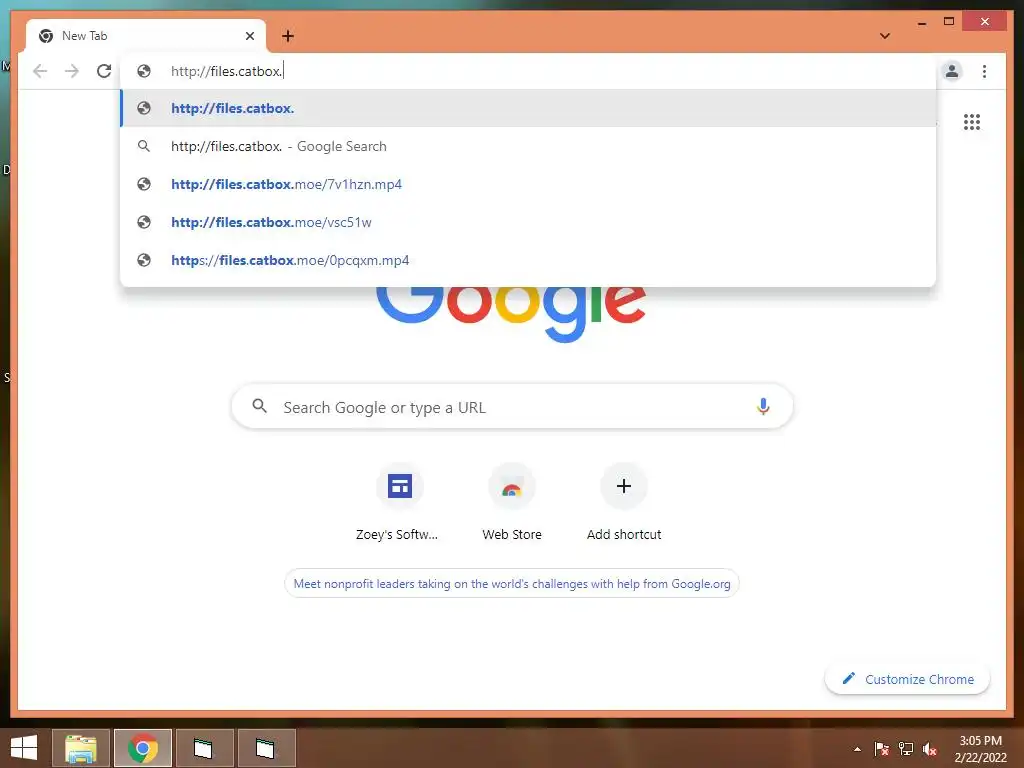Open the first green window taskbar icon
Viewport: 1024px width, 768px height.
[x=204, y=748]
